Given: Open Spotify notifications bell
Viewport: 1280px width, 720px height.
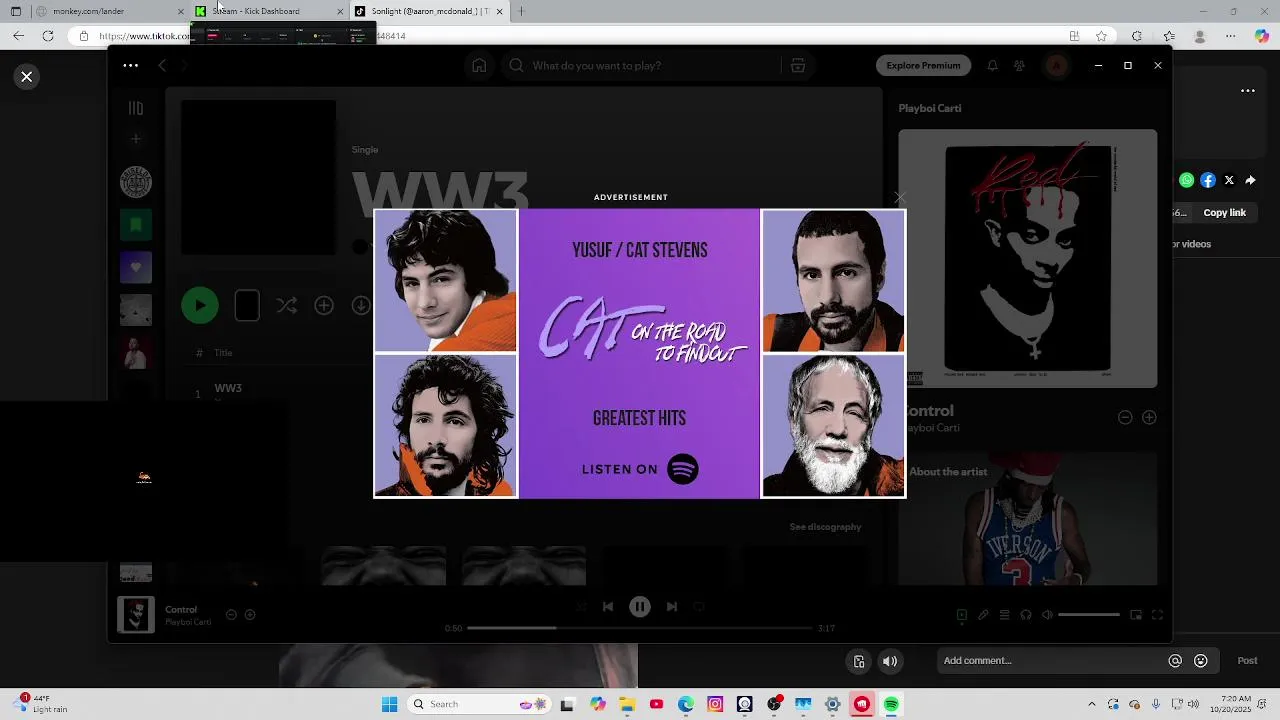Looking at the screenshot, I should click(x=992, y=65).
